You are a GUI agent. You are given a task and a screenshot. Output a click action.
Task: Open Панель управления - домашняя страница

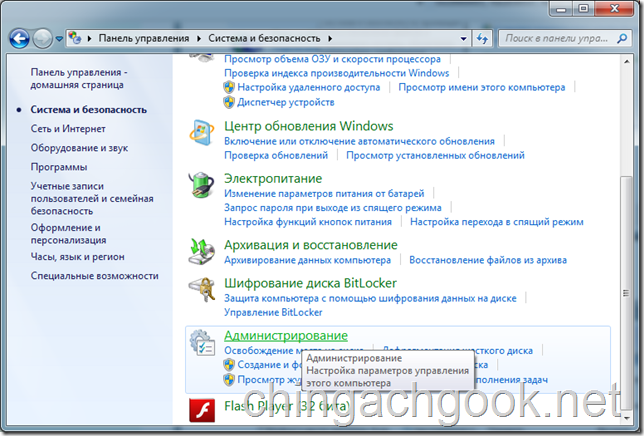(79, 78)
